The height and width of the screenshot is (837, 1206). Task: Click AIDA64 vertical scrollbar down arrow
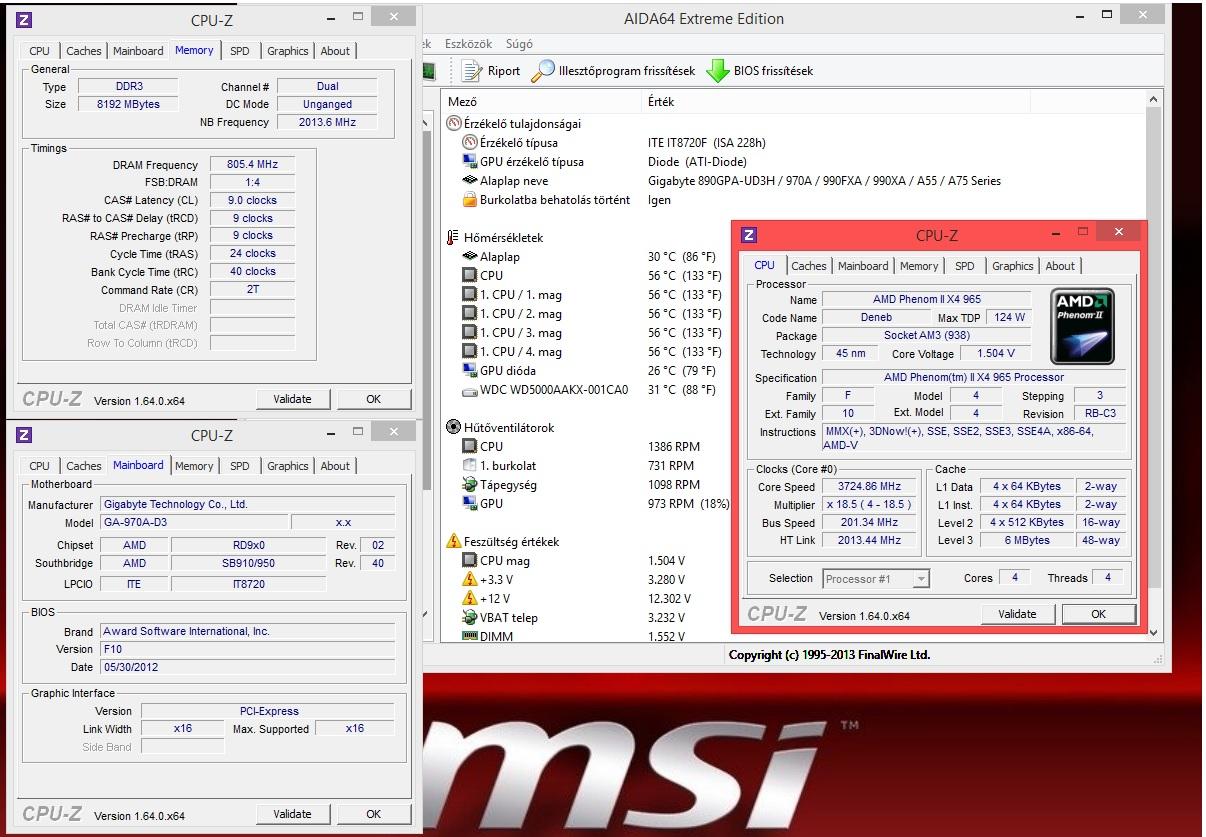(1154, 633)
